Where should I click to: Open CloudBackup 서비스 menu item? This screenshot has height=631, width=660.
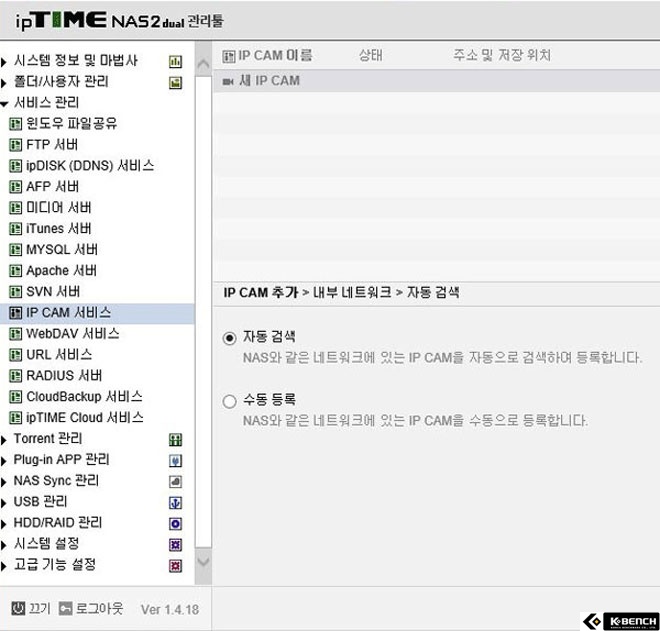pyautogui.click(x=85, y=397)
